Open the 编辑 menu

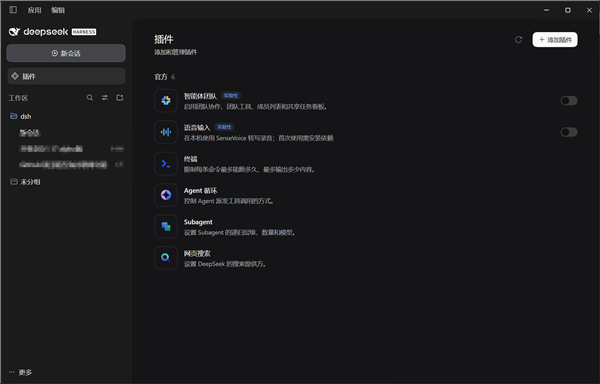[x=58, y=10]
